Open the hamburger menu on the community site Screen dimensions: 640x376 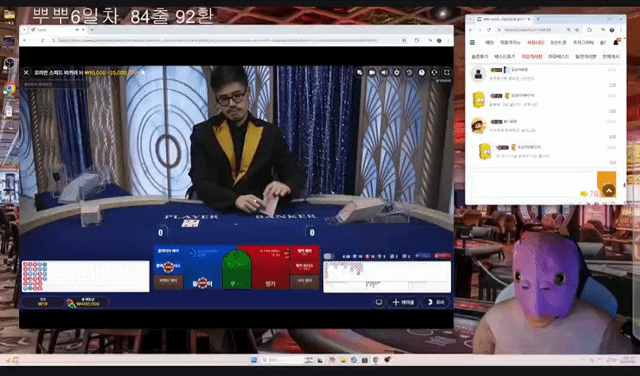(473, 42)
